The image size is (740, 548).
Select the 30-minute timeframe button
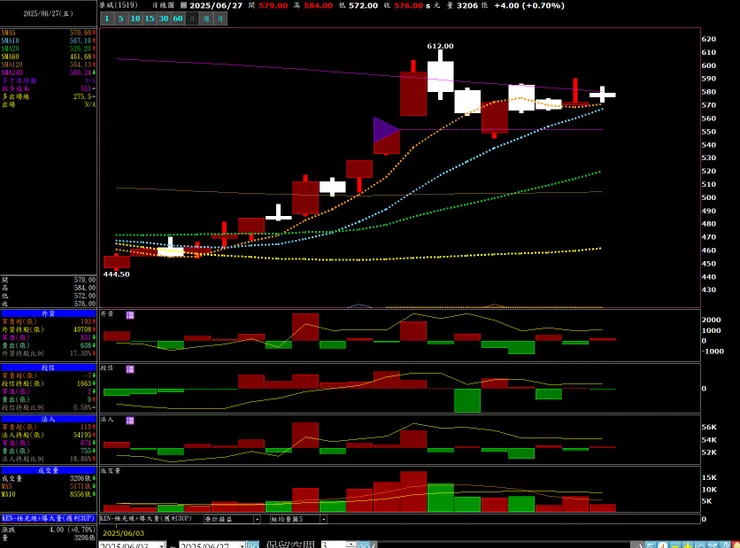coord(164,18)
